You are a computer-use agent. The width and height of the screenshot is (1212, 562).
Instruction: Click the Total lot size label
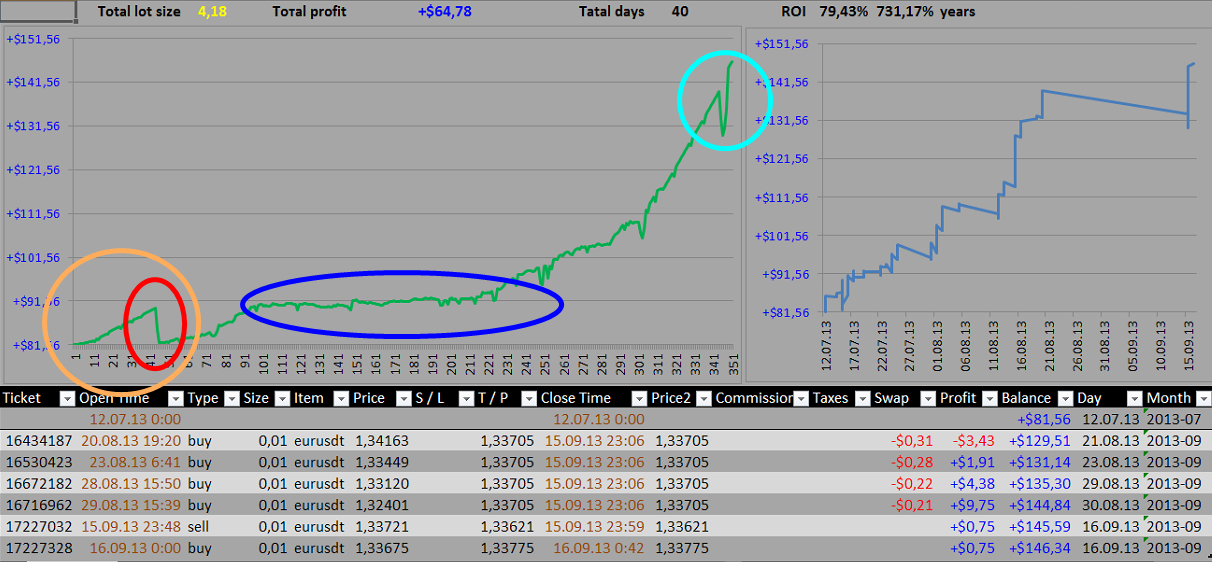(x=140, y=12)
